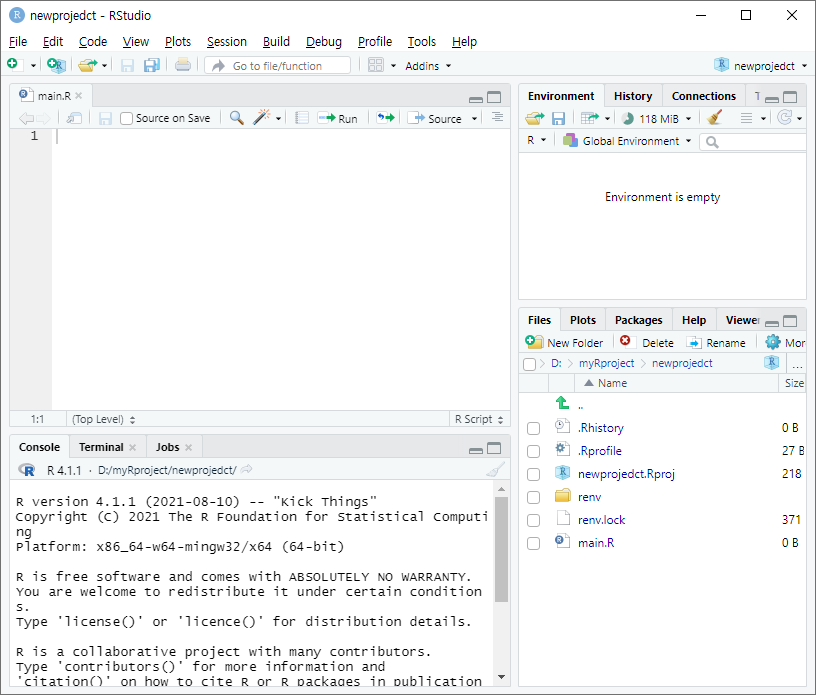The width and height of the screenshot is (816, 695).
Task: Click the Print document icon in main toolbar
Action: [182, 65]
